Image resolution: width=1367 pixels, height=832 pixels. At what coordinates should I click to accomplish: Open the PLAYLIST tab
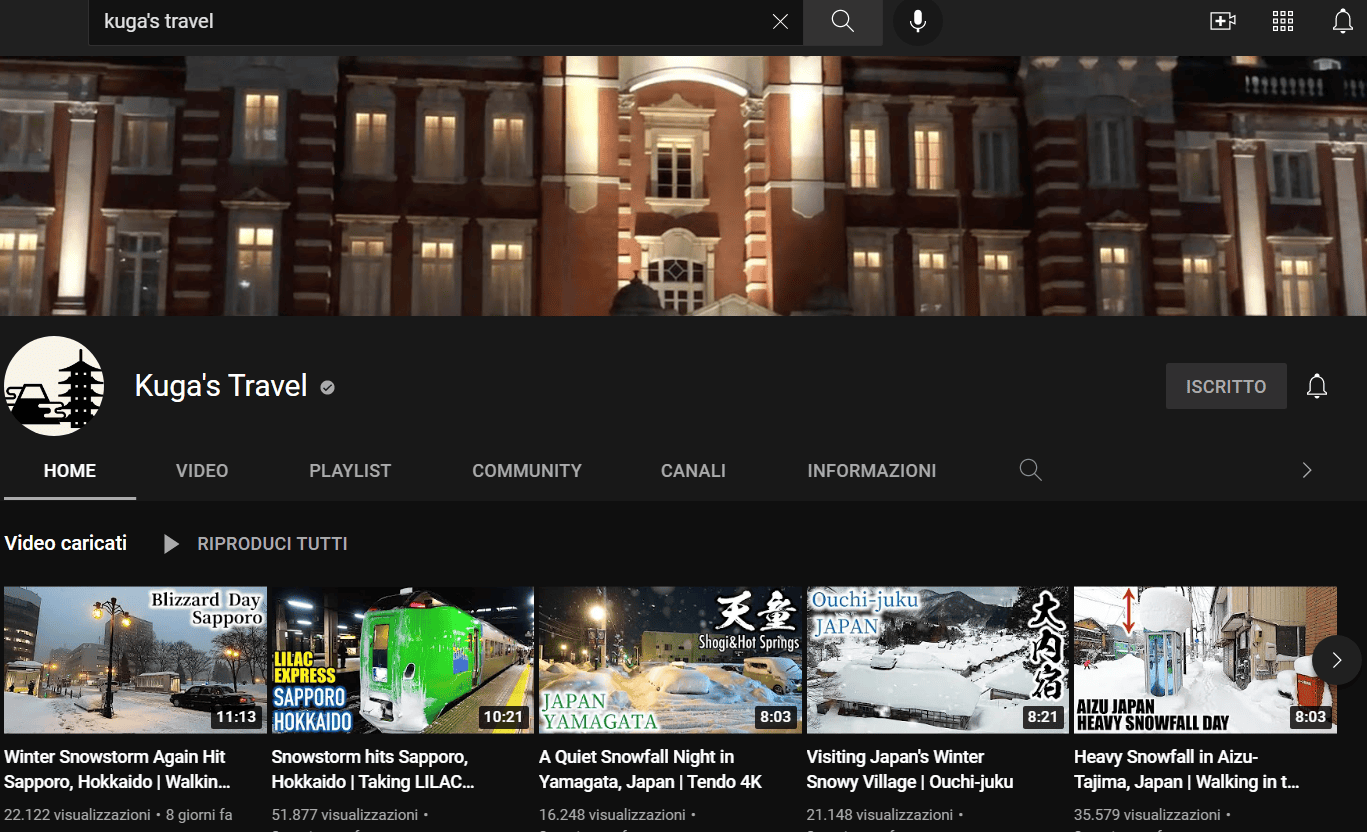point(350,470)
